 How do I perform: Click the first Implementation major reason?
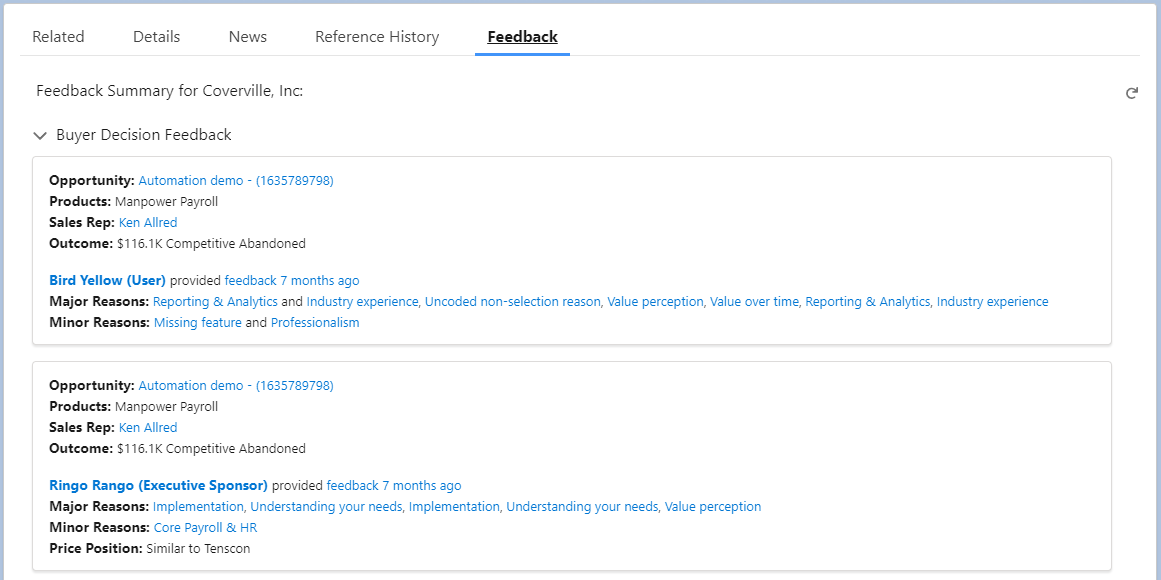click(x=198, y=507)
